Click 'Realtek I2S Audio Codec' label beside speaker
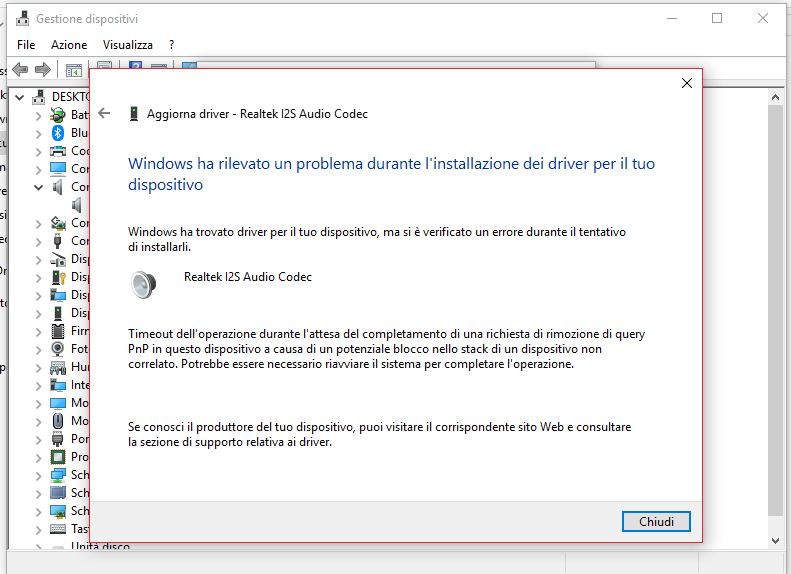The image size is (791, 574). pos(248,277)
